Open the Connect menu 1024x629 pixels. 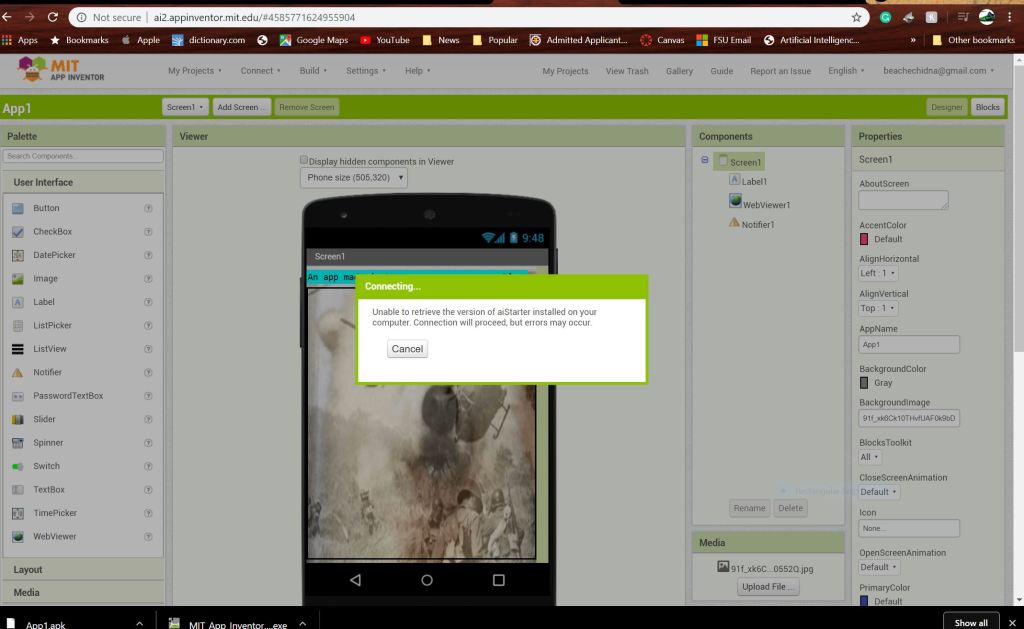[260, 71]
